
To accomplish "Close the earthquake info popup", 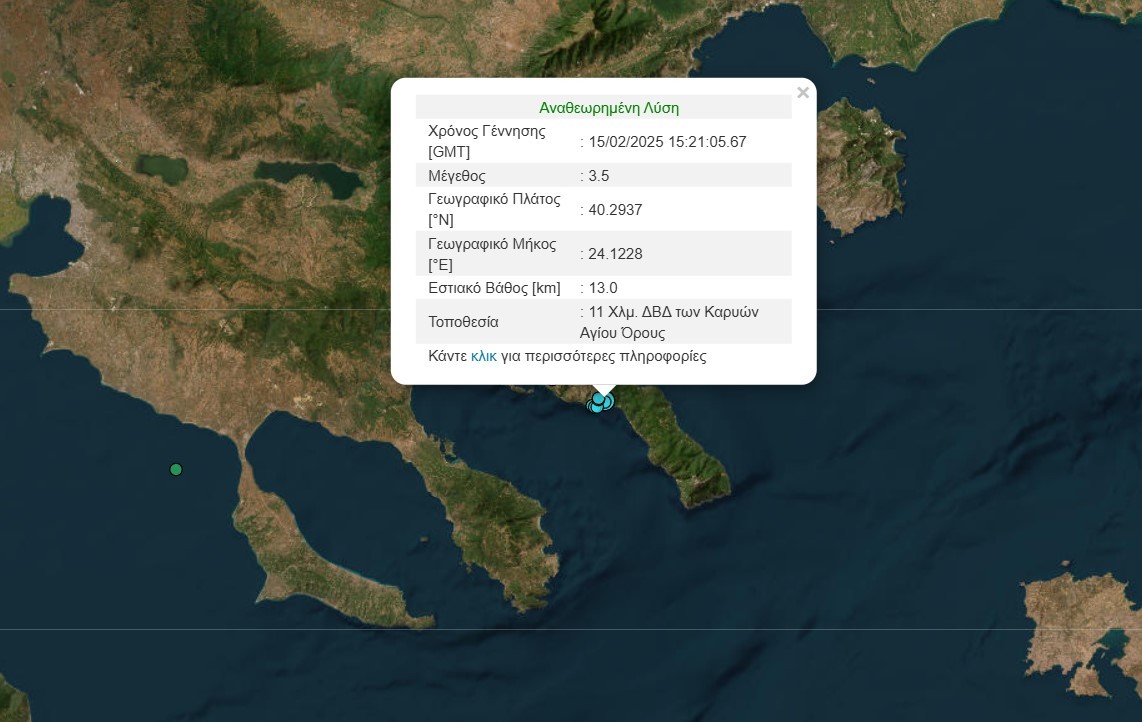I will (802, 93).
